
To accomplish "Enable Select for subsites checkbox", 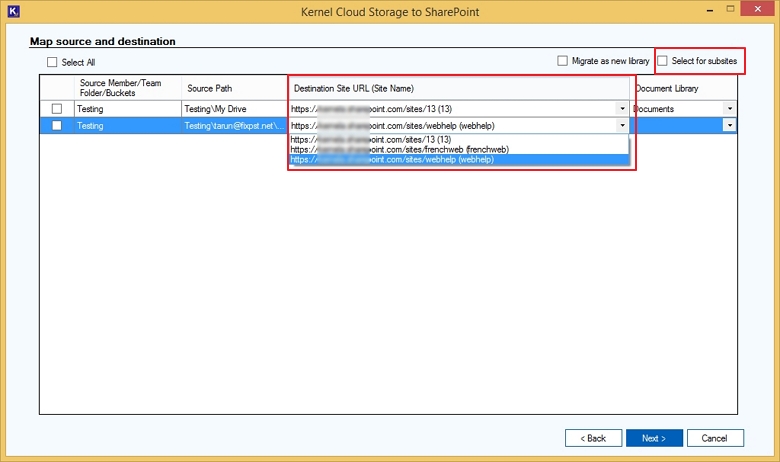I will click(x=662, y=61).
